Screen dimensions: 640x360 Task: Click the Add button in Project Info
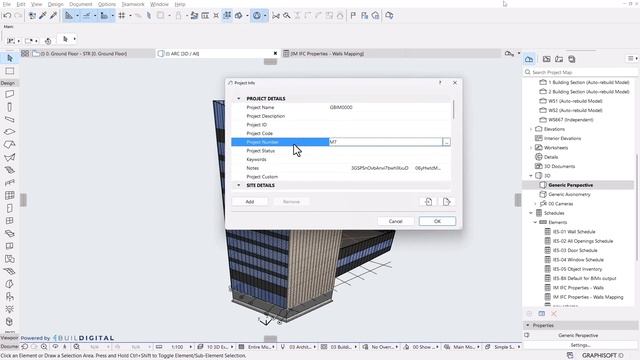point(250,202)
